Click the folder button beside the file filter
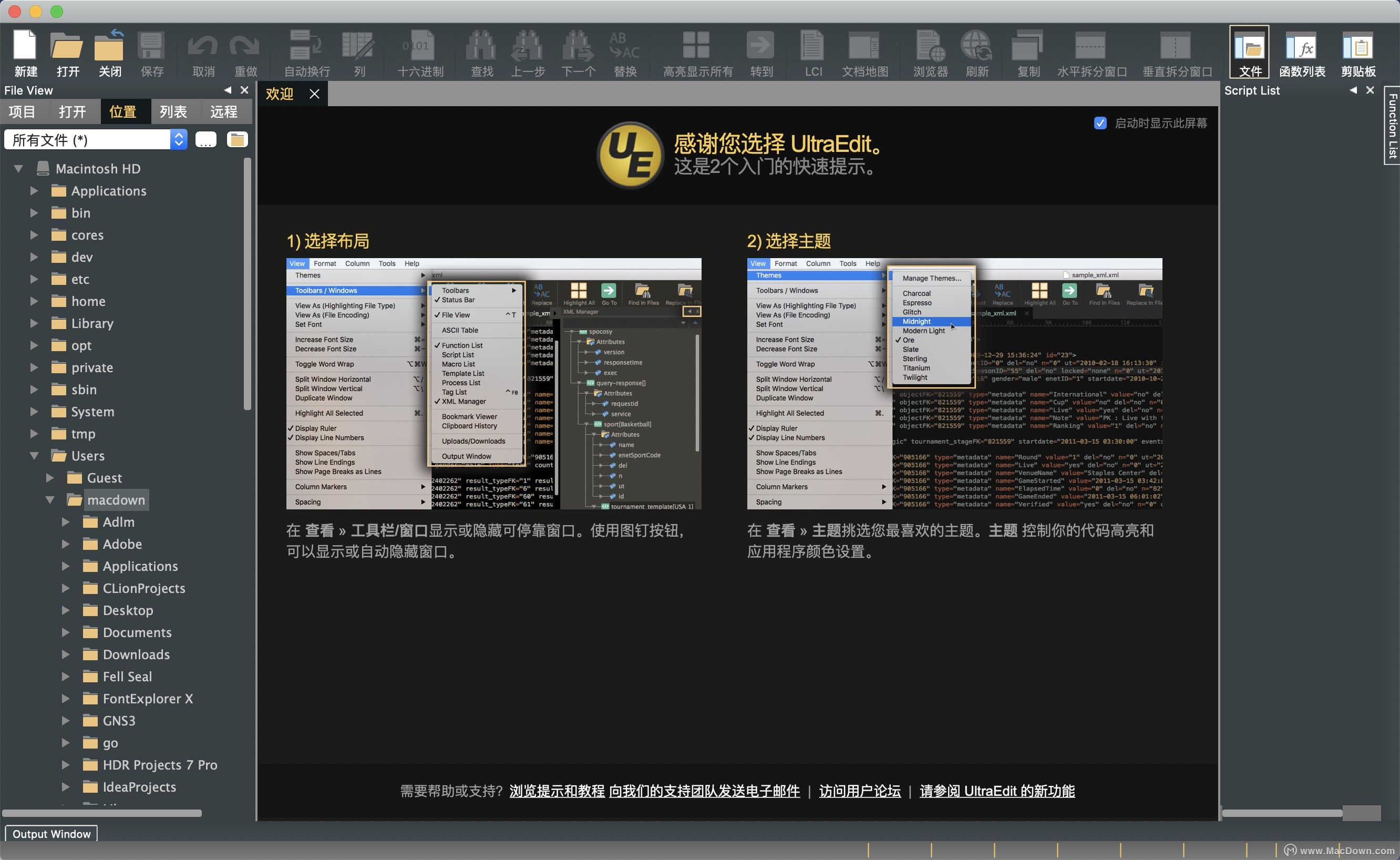 coord(237,139)
